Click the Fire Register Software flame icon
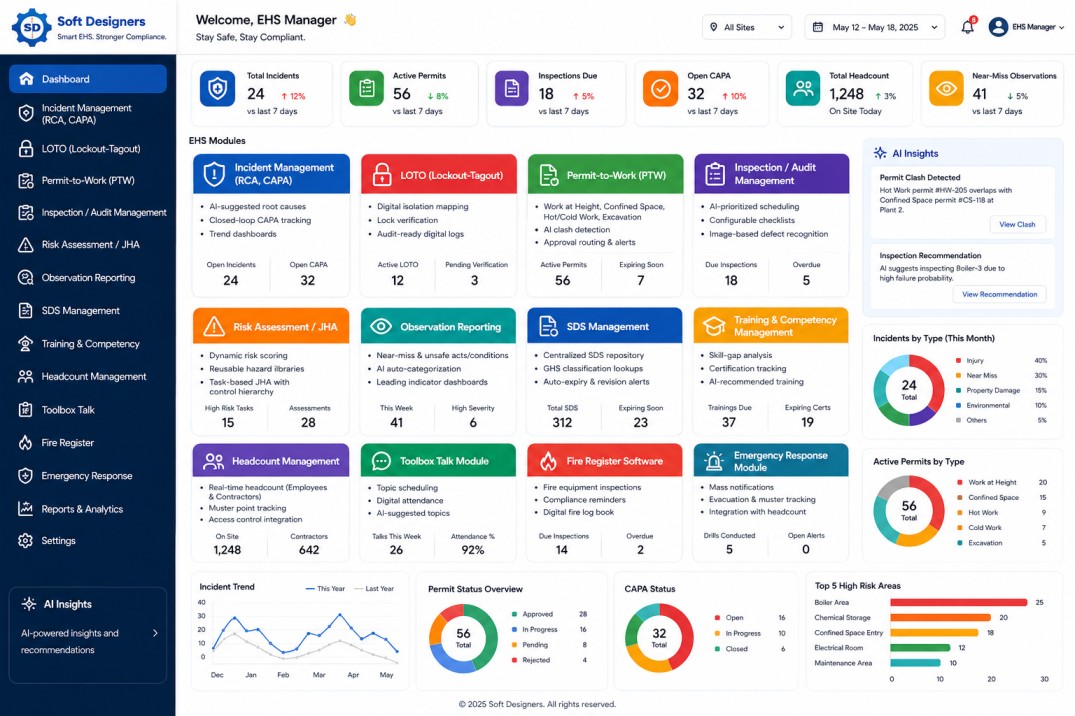 click(548, 461)
